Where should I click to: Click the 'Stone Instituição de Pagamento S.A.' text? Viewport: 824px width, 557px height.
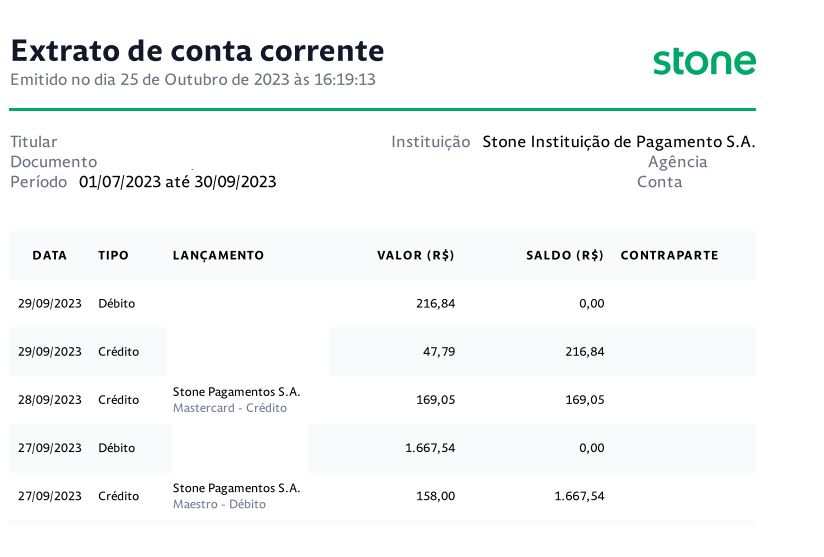619,142
